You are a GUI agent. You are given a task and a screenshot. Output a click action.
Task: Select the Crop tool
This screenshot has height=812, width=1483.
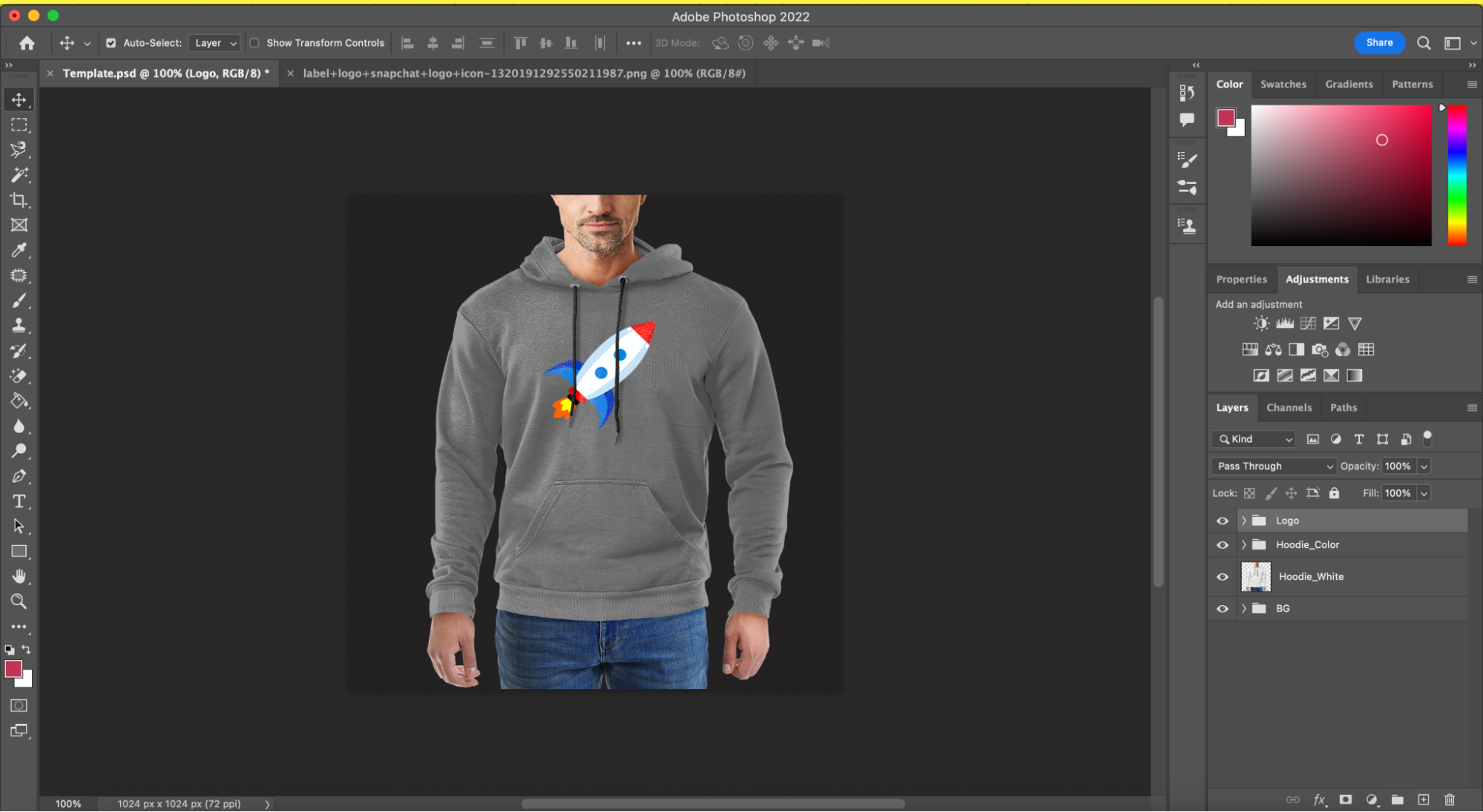click(19, 200)
